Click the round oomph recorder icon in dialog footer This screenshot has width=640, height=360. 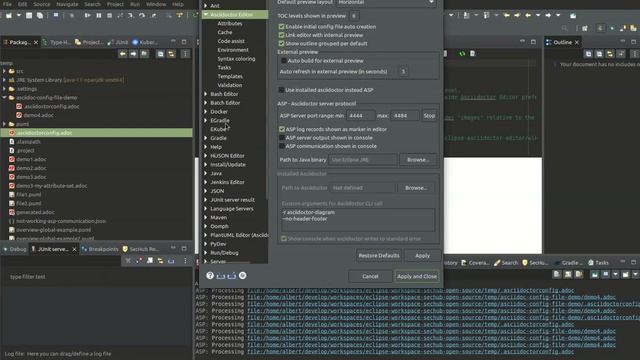242,276
